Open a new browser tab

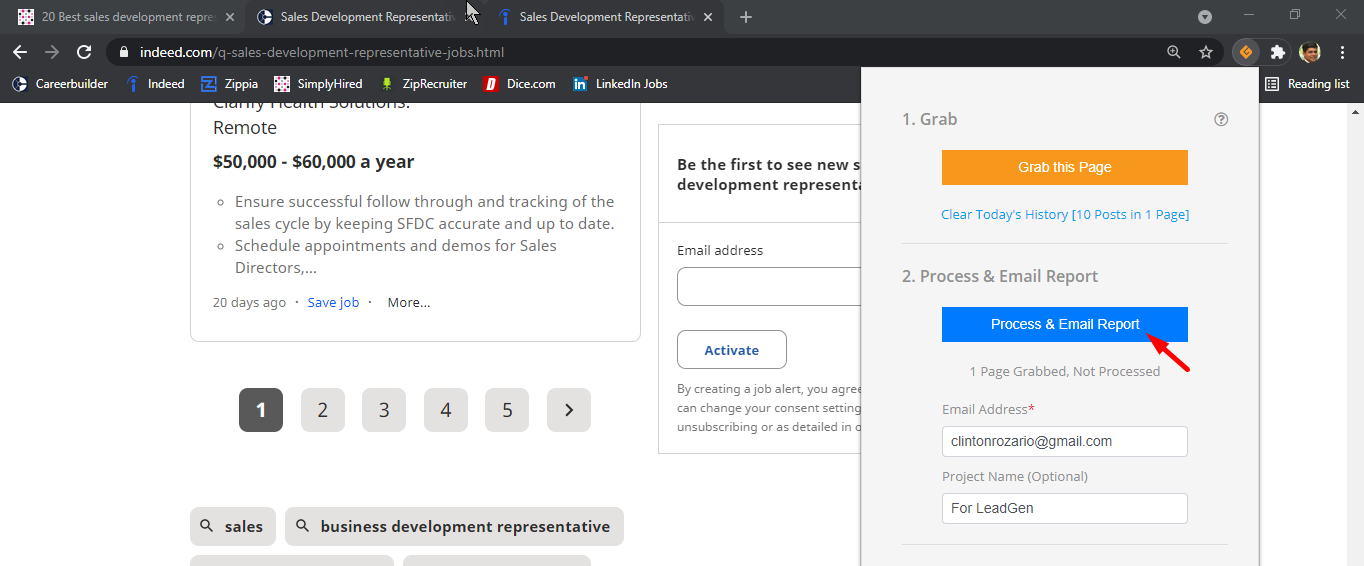[x=745, y=17]
